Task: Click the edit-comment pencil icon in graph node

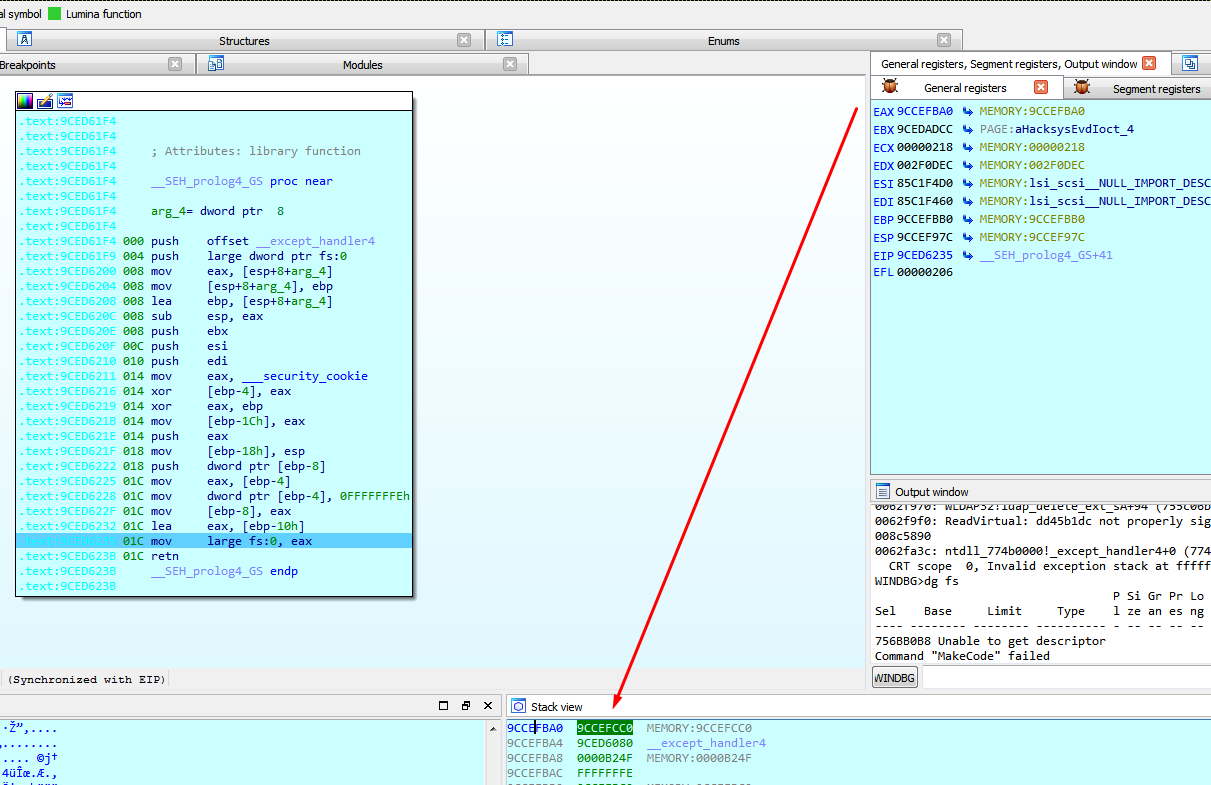Action: [45, 101]
